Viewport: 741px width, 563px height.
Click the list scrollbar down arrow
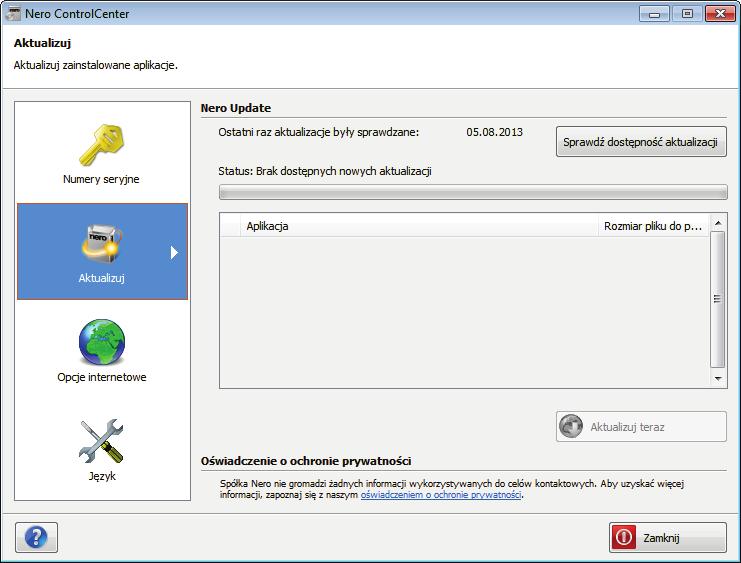coord(718,378)
